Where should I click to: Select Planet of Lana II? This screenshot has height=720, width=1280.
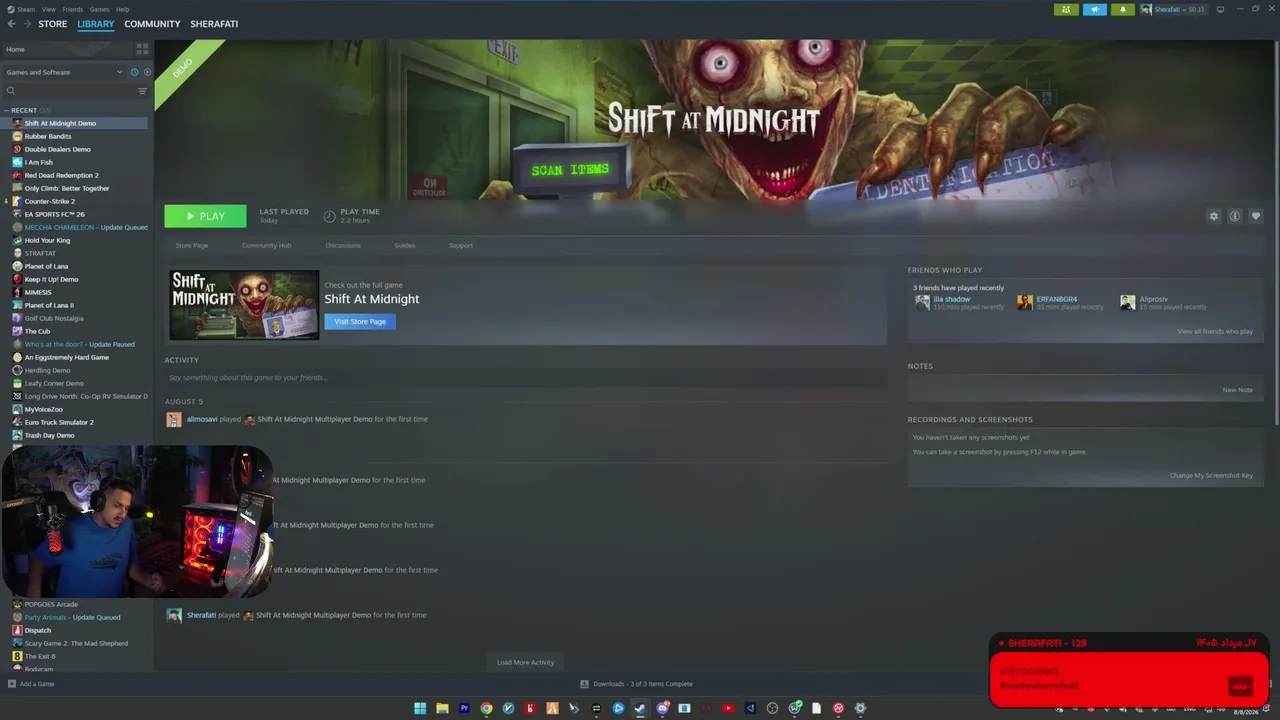(49, 305)
